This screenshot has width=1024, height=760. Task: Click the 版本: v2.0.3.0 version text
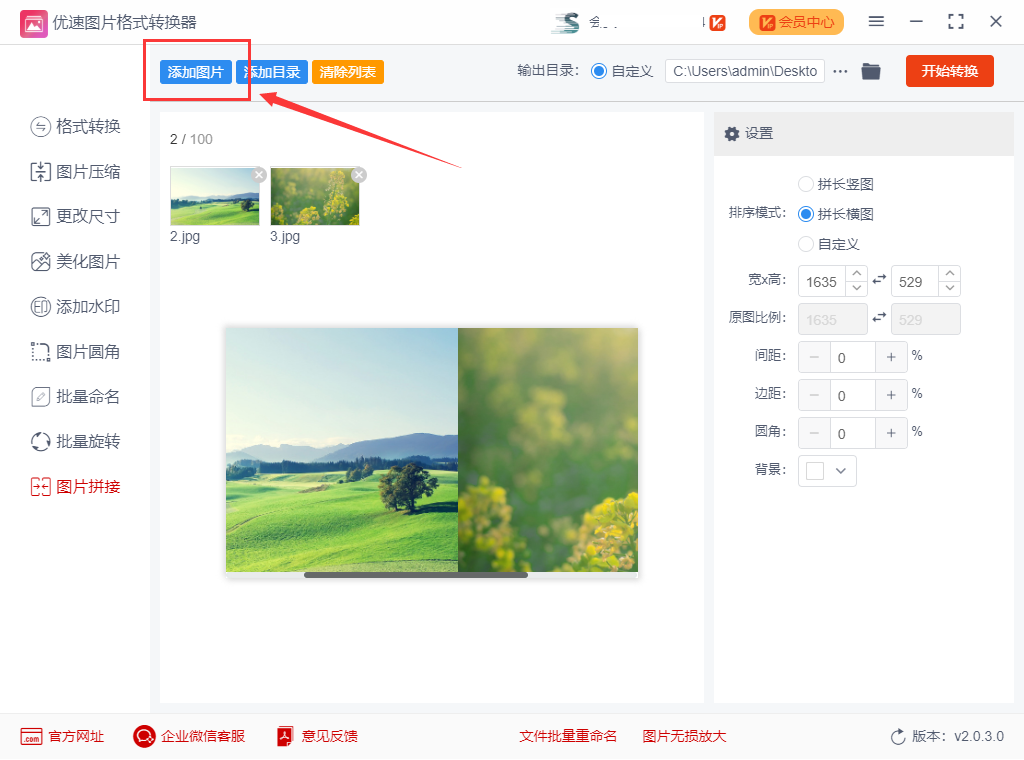pyautogui.click(x=958, y=736)
